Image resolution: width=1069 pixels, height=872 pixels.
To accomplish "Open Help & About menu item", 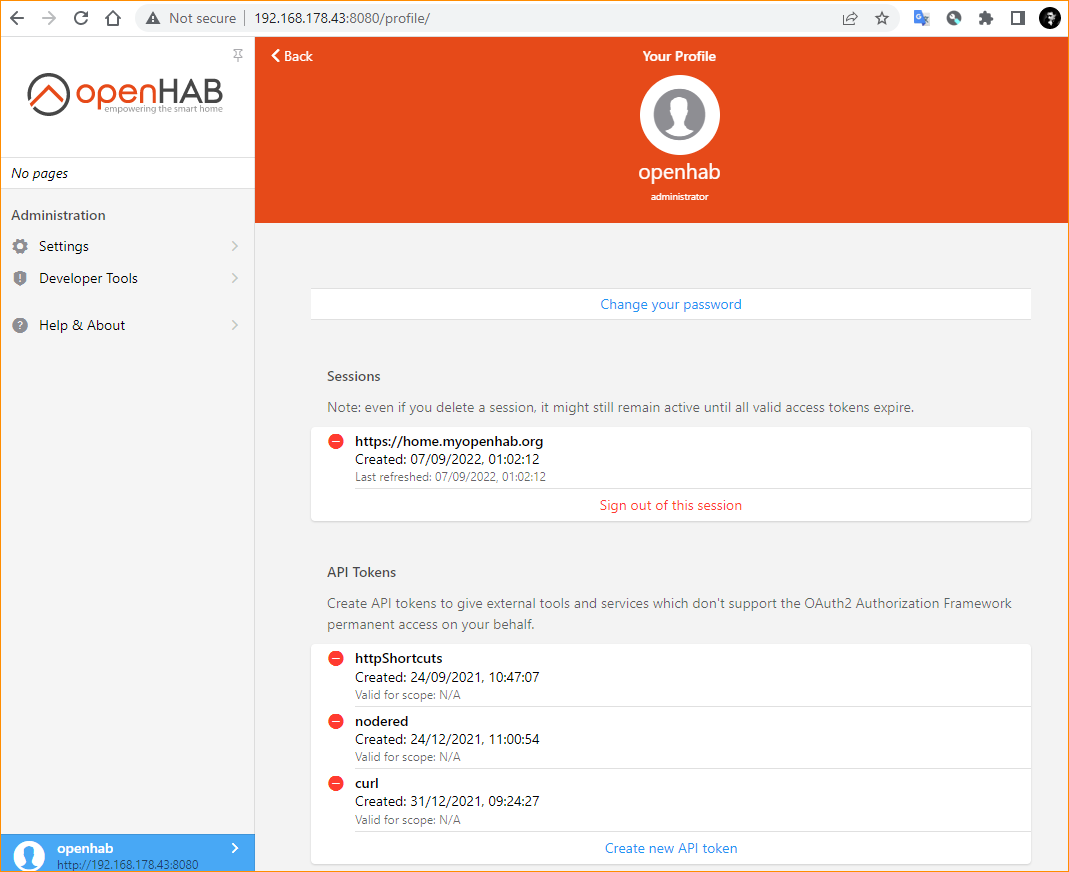I will 82,325.
